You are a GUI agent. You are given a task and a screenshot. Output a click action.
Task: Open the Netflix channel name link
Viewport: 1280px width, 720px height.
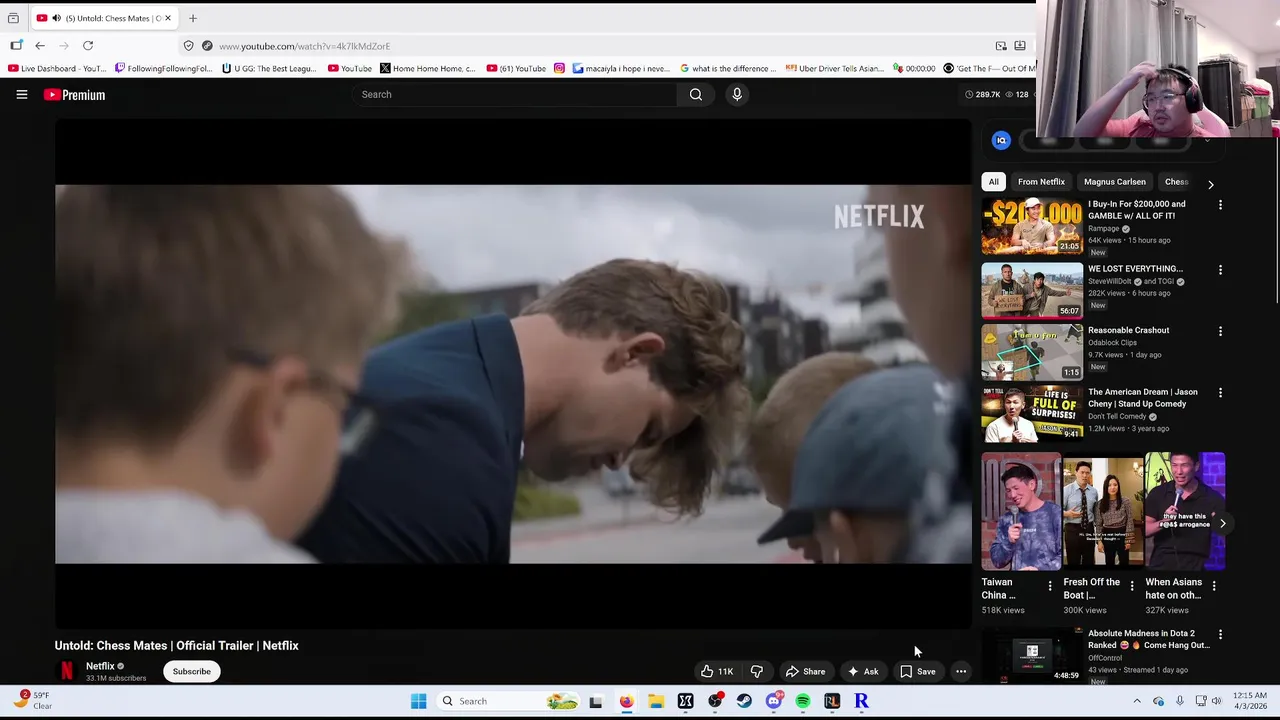click(x=100, y=666)
